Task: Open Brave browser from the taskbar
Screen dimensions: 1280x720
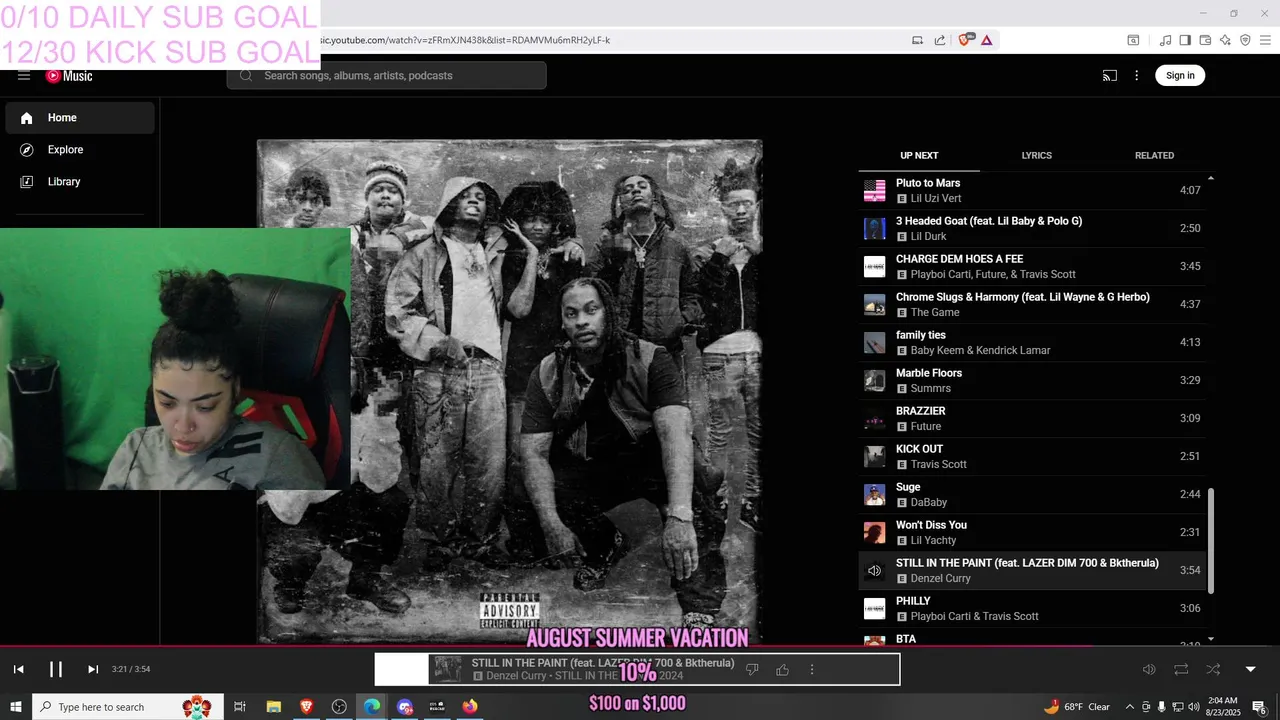Action: [x=306, y=707]
